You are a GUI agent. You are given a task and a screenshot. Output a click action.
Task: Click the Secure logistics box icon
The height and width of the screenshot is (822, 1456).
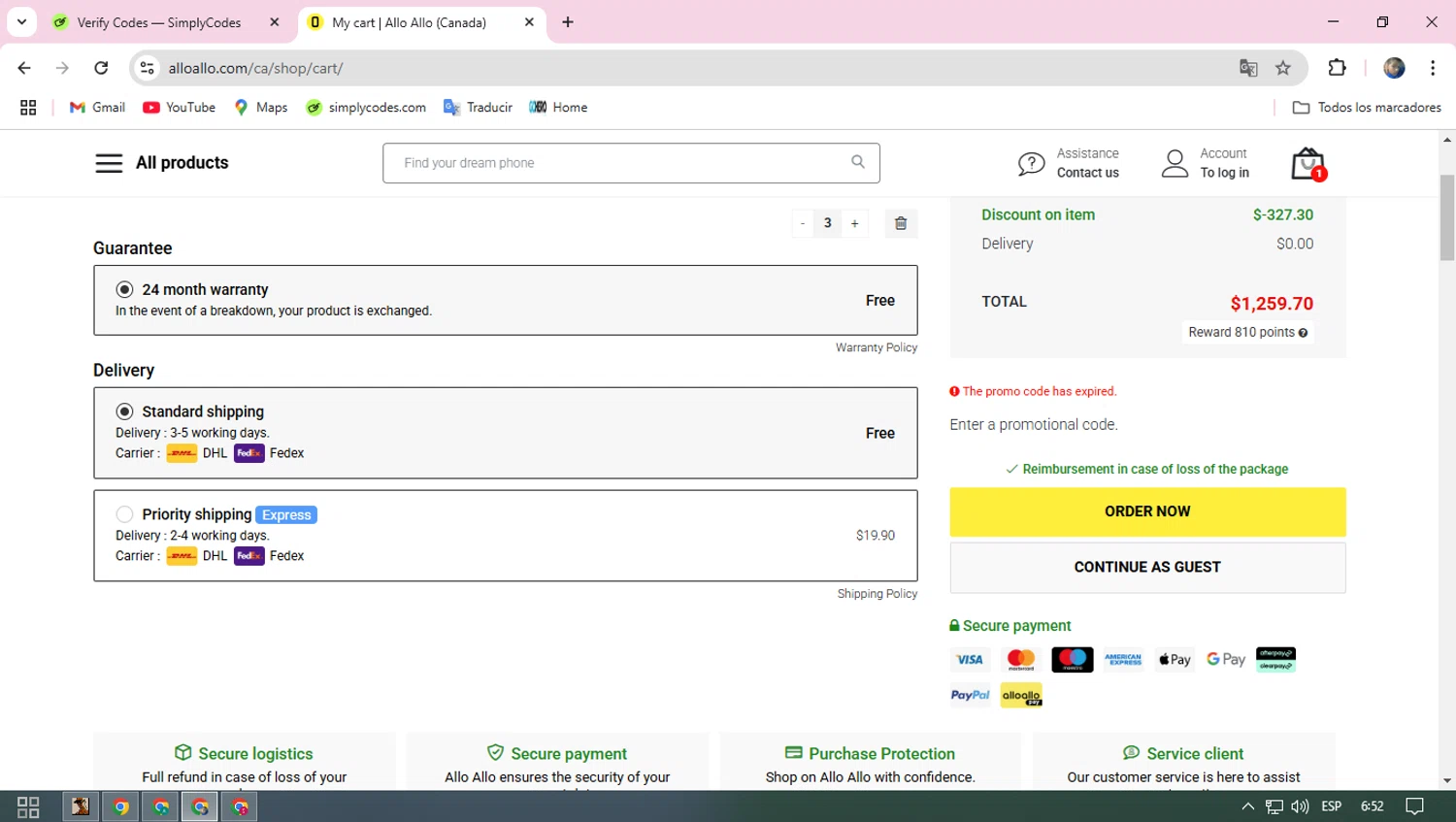coord(182,753)
